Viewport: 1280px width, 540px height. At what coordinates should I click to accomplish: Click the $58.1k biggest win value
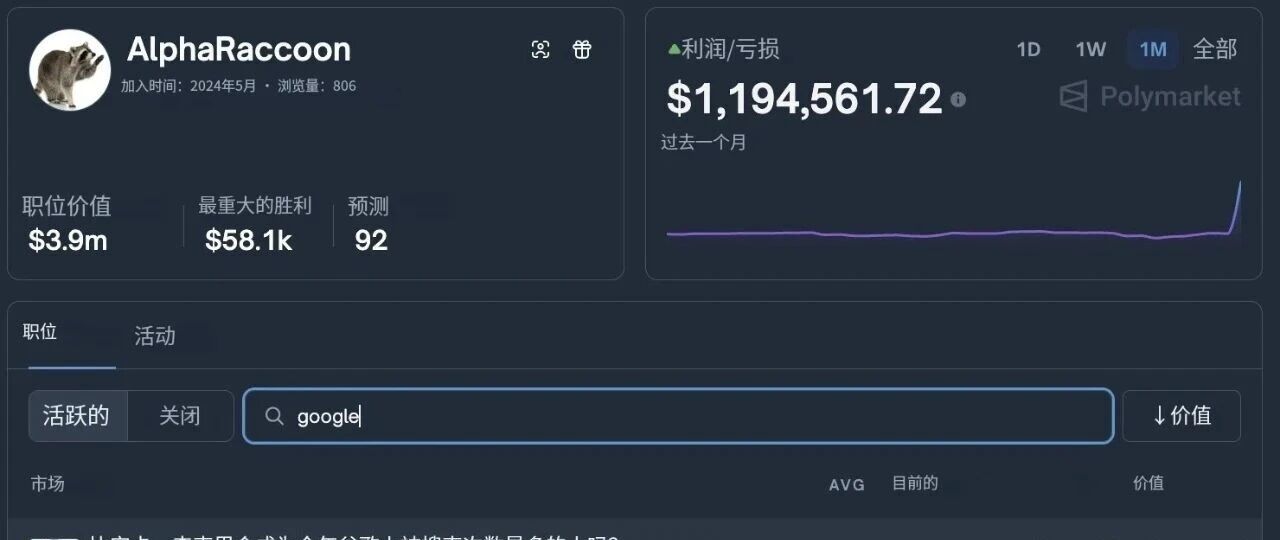click(x=249, y=240)
